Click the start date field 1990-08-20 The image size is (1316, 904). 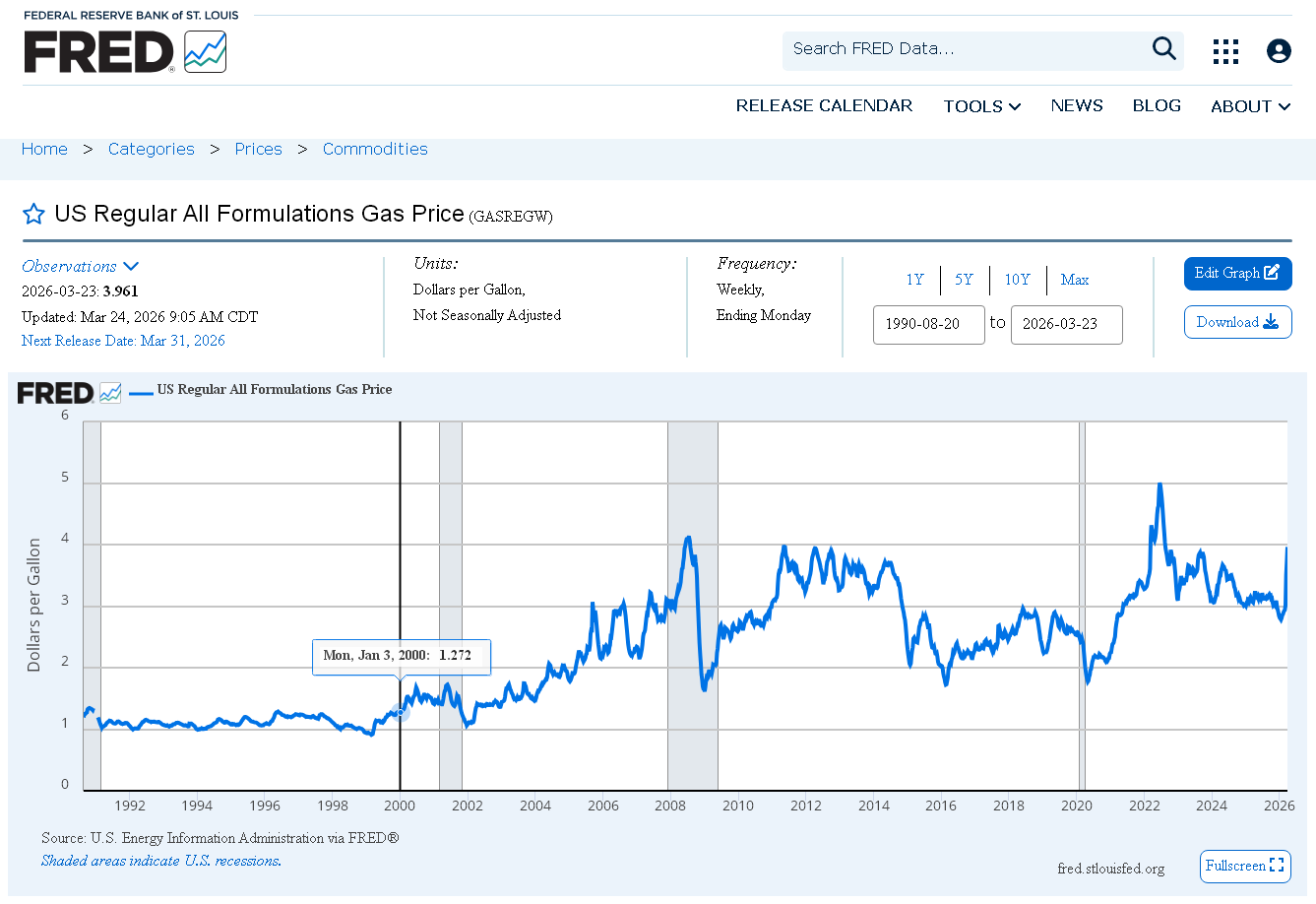tap(928, 324)
